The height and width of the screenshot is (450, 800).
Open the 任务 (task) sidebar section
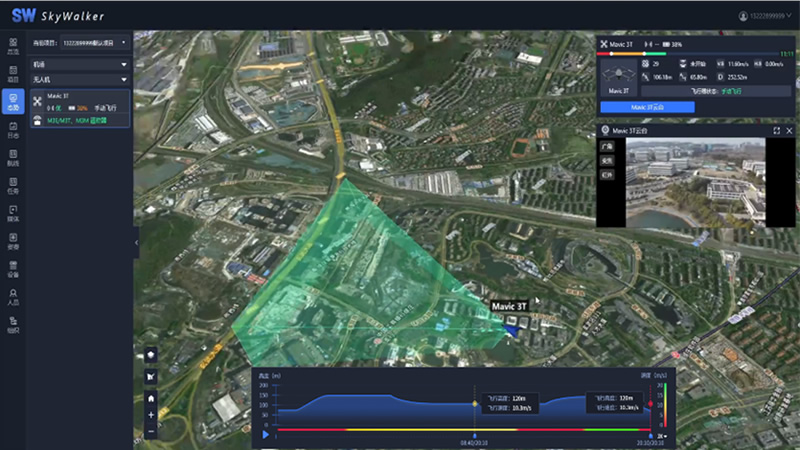tap(13, 186)
